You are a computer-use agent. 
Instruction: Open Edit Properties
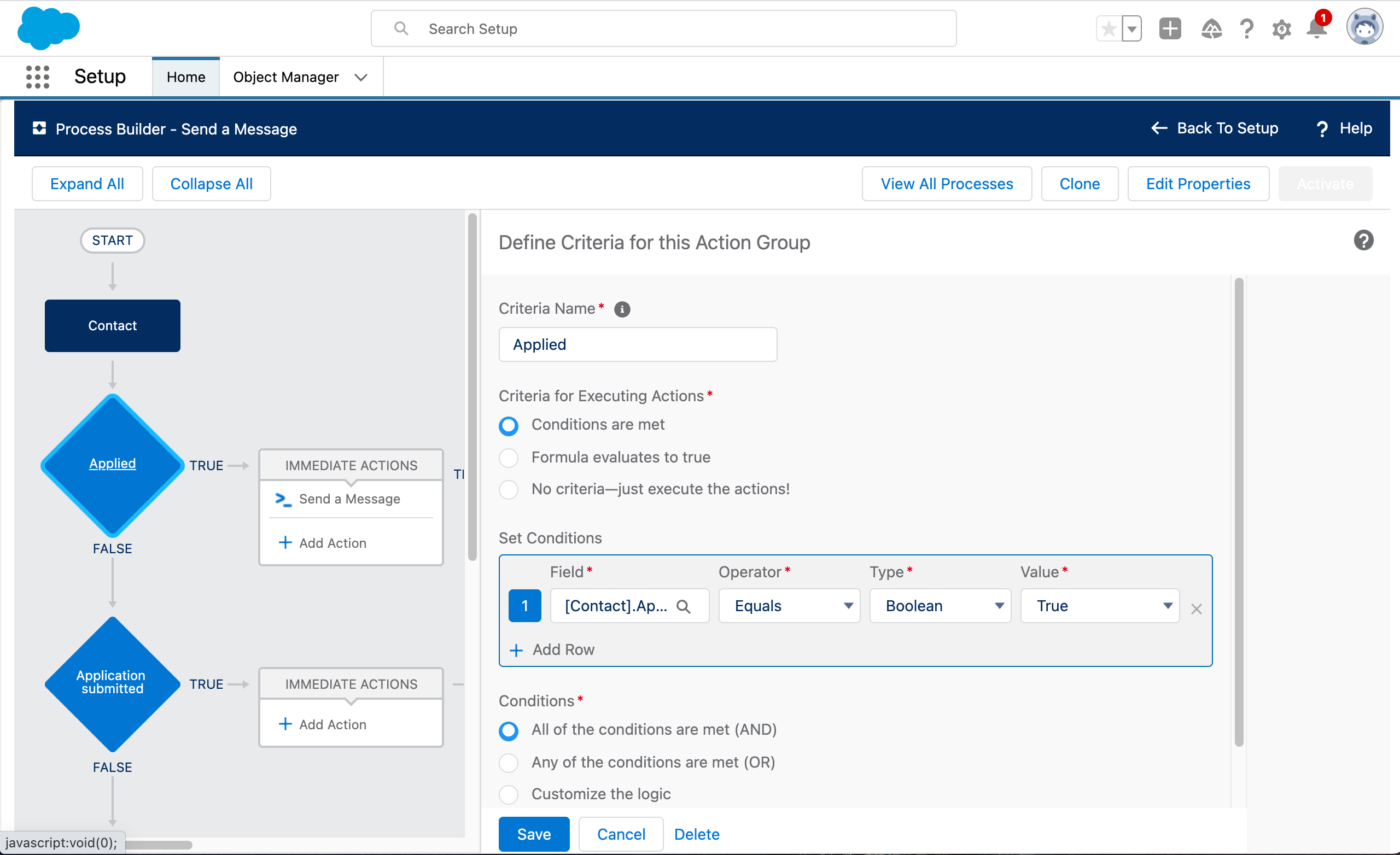(x=1198, y=184)
